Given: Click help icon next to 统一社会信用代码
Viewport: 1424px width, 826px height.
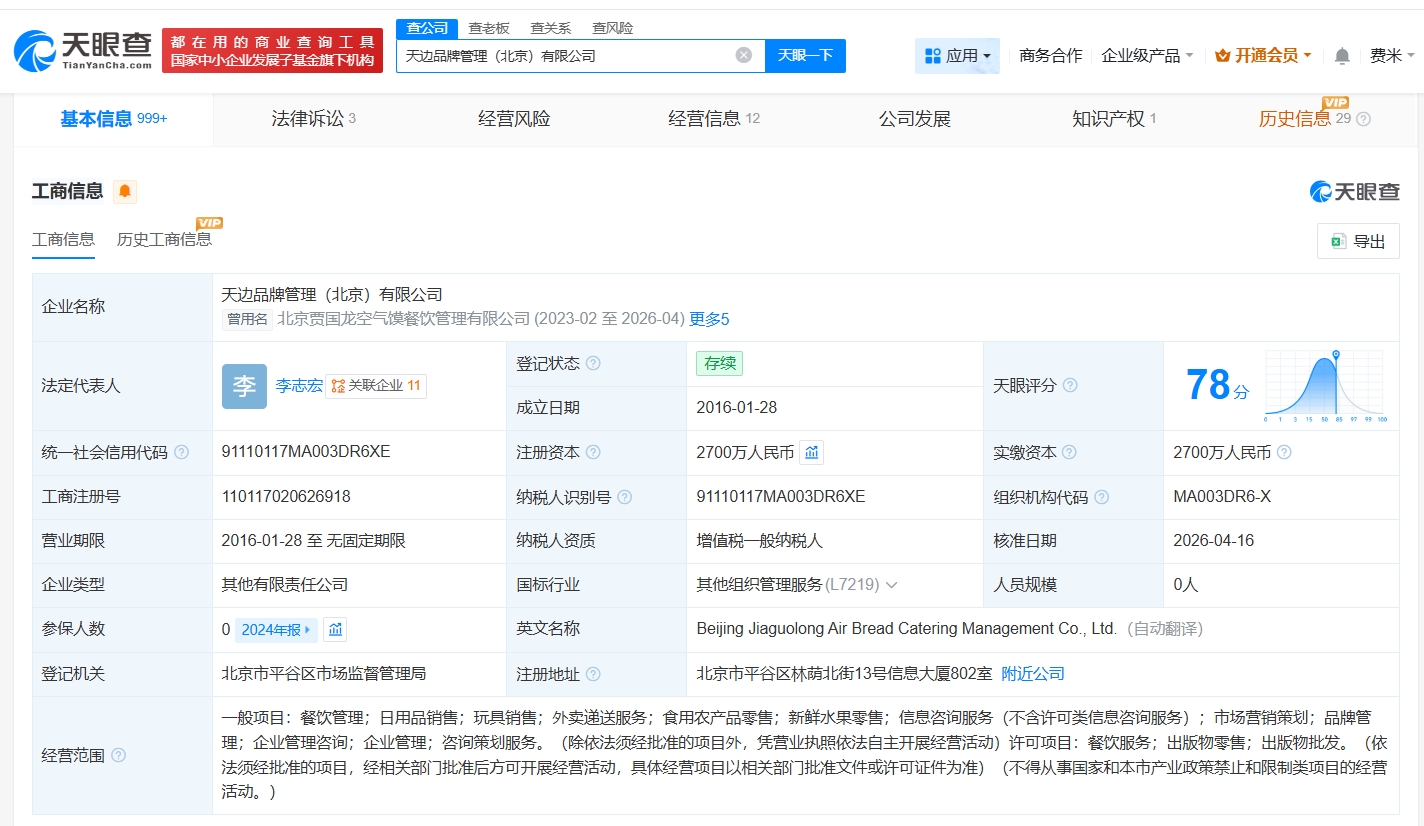Looking at the screenshot, I should coord(181,453).
